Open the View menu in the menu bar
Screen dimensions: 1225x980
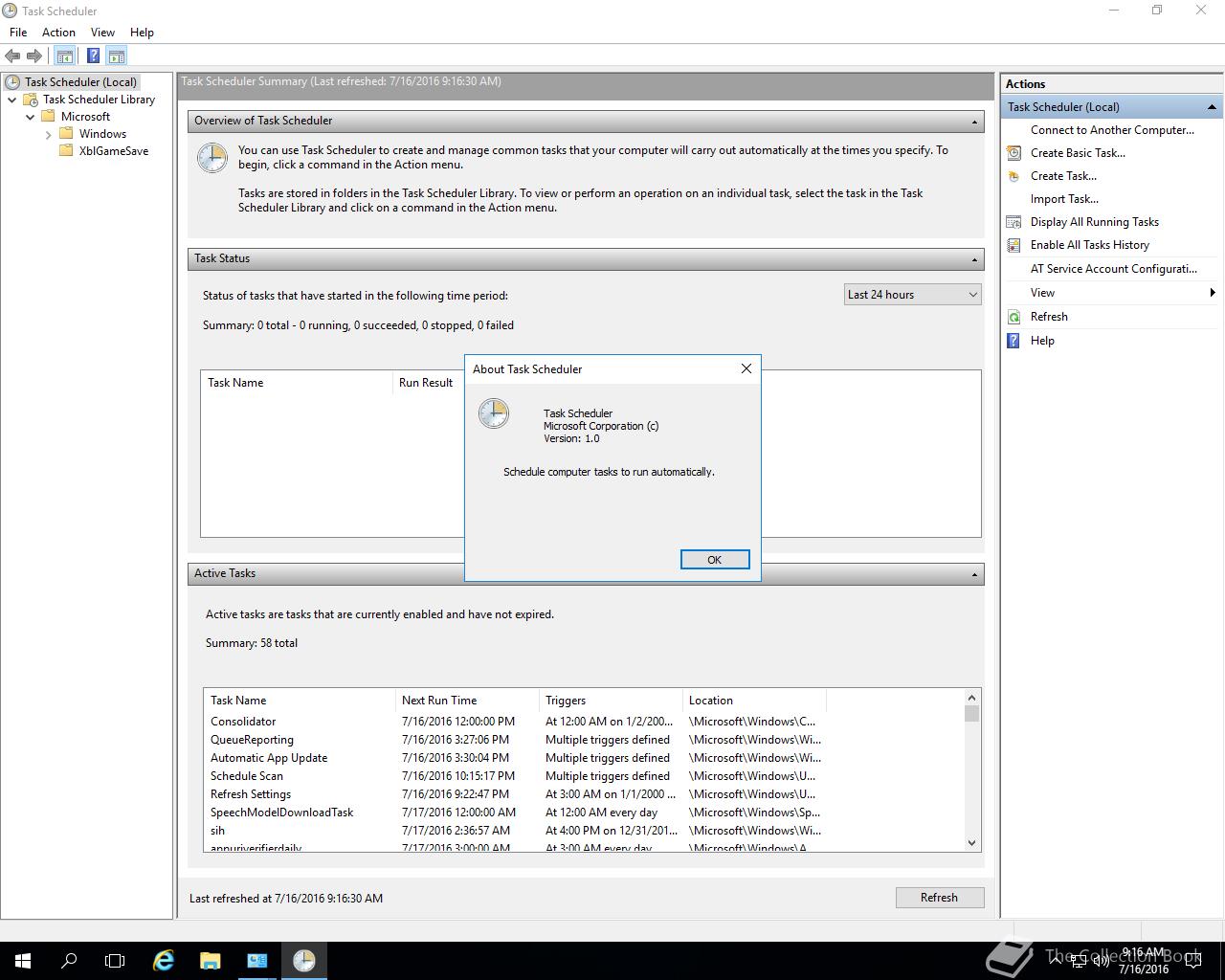102,32
